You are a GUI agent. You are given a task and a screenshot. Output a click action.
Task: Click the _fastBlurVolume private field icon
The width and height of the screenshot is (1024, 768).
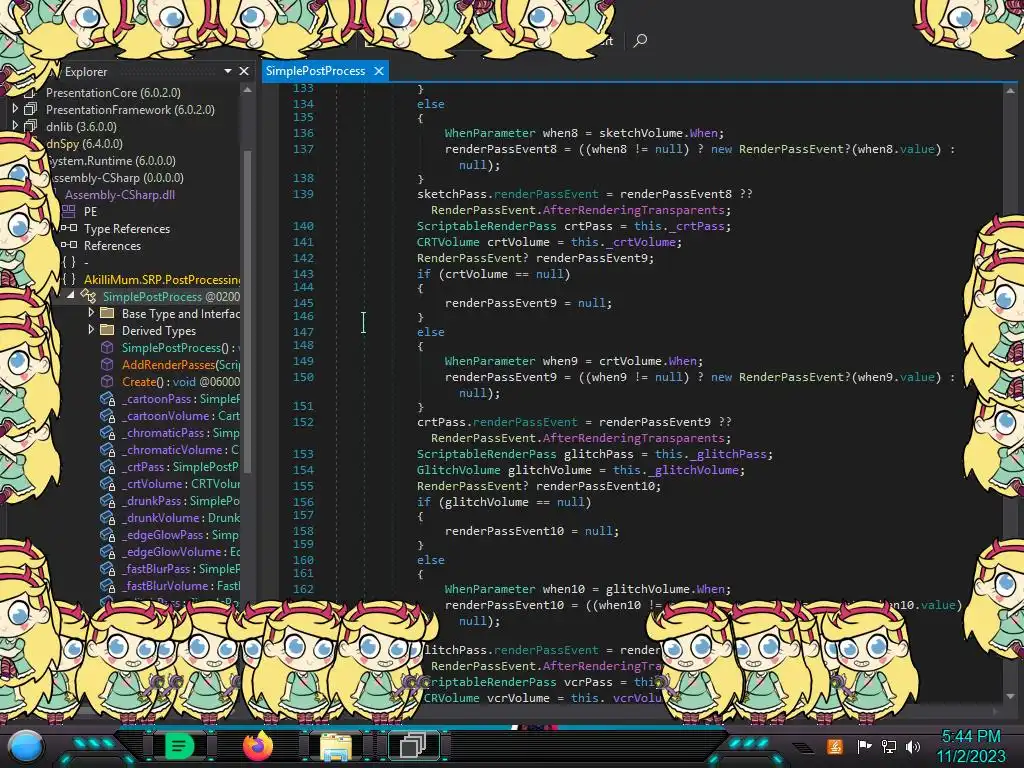click(x=107, y=585)
